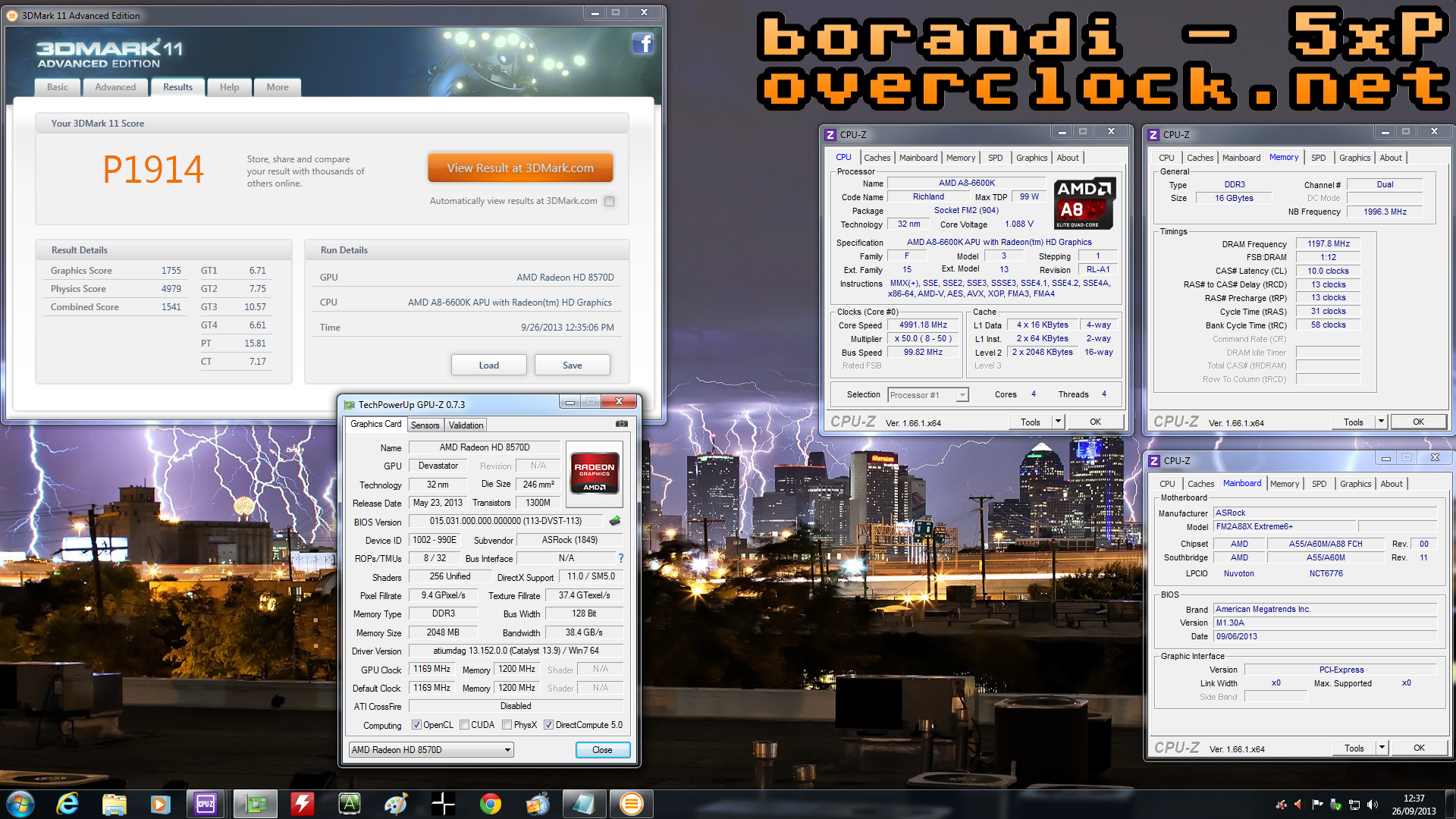
Task: Open Paint from the taskbar palette icon
Action: click(396, 804)
